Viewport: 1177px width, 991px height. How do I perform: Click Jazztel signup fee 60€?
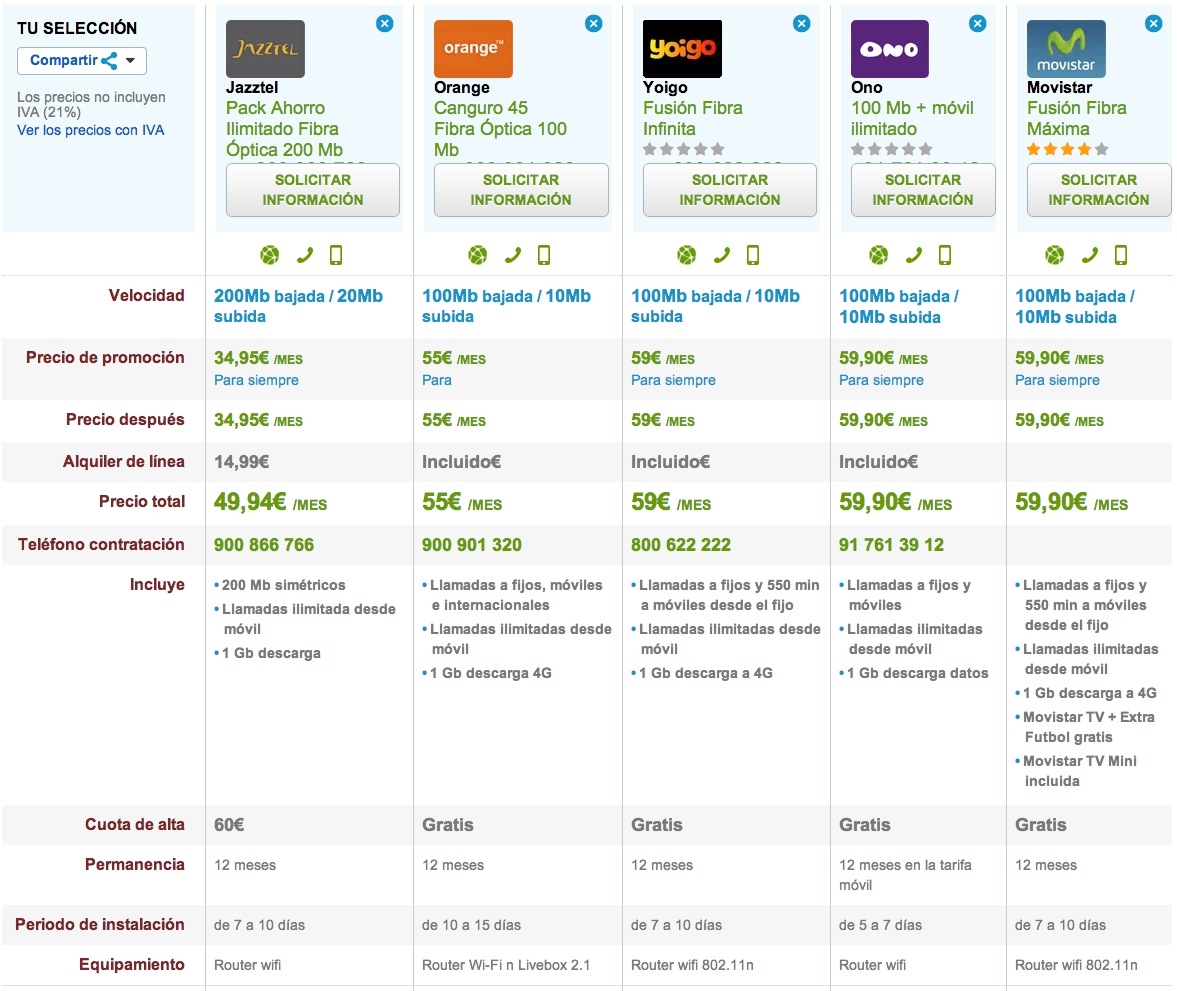(229, 825)
